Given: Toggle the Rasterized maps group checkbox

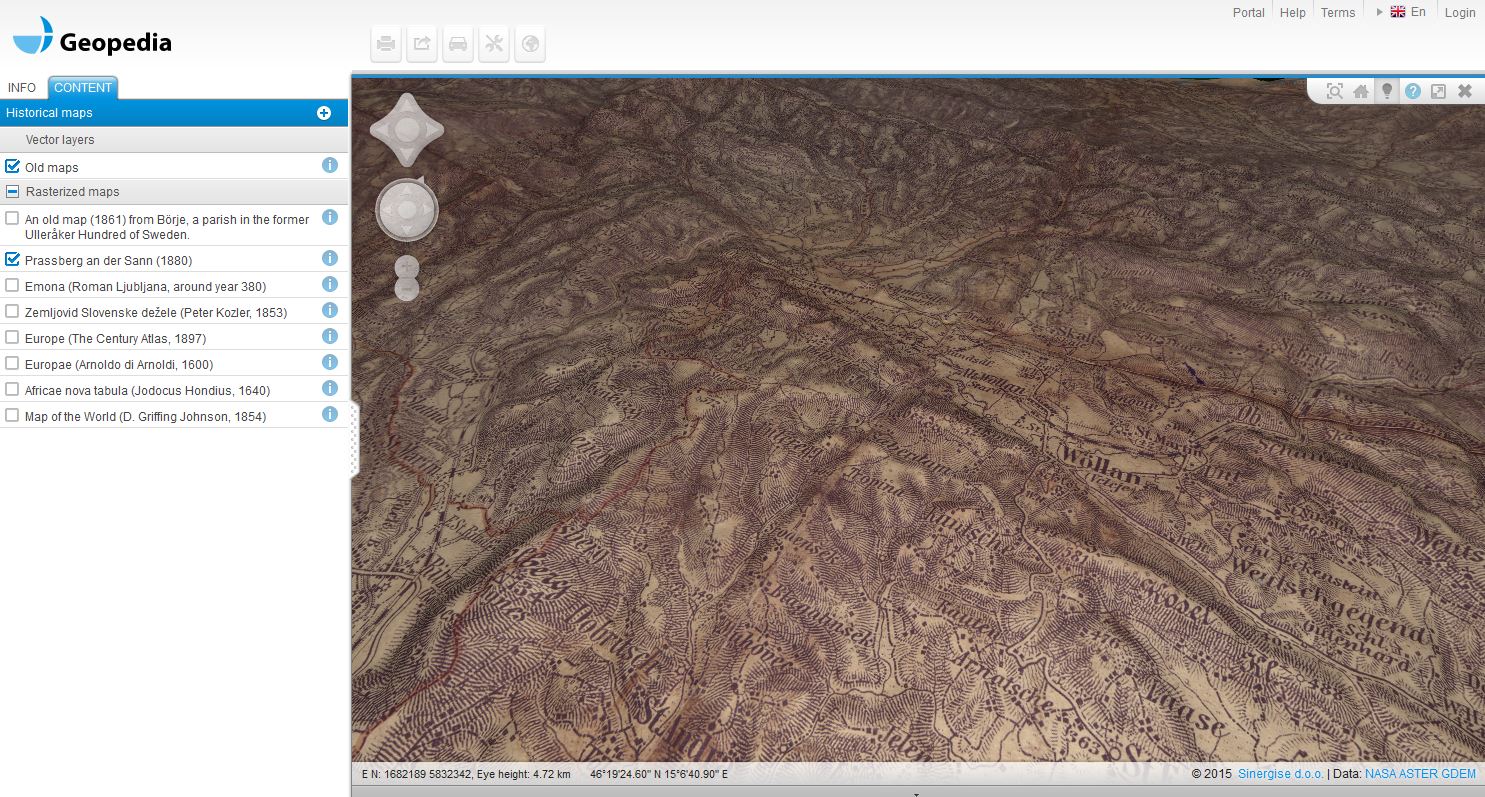Looking at the screenshot, I should (x=13, y=191).
